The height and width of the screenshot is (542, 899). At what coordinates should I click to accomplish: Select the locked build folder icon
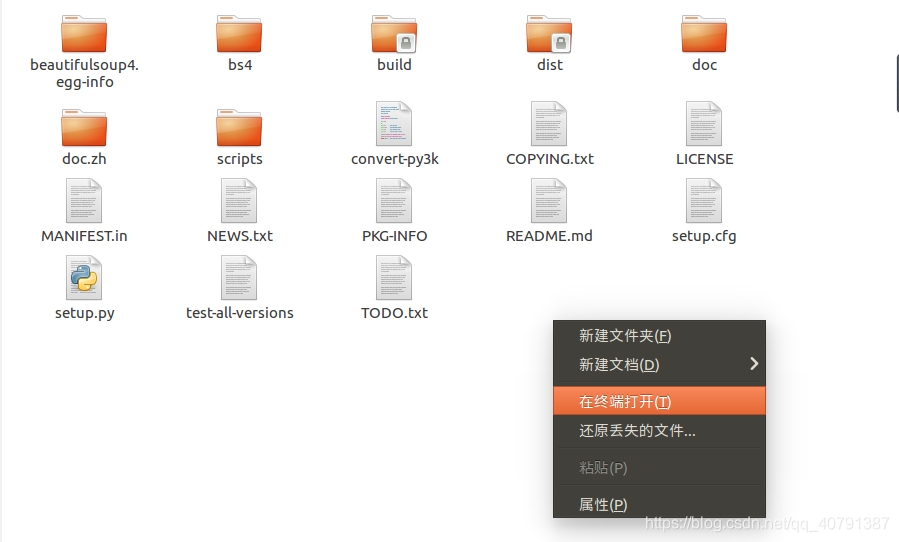tap(394, 34)
